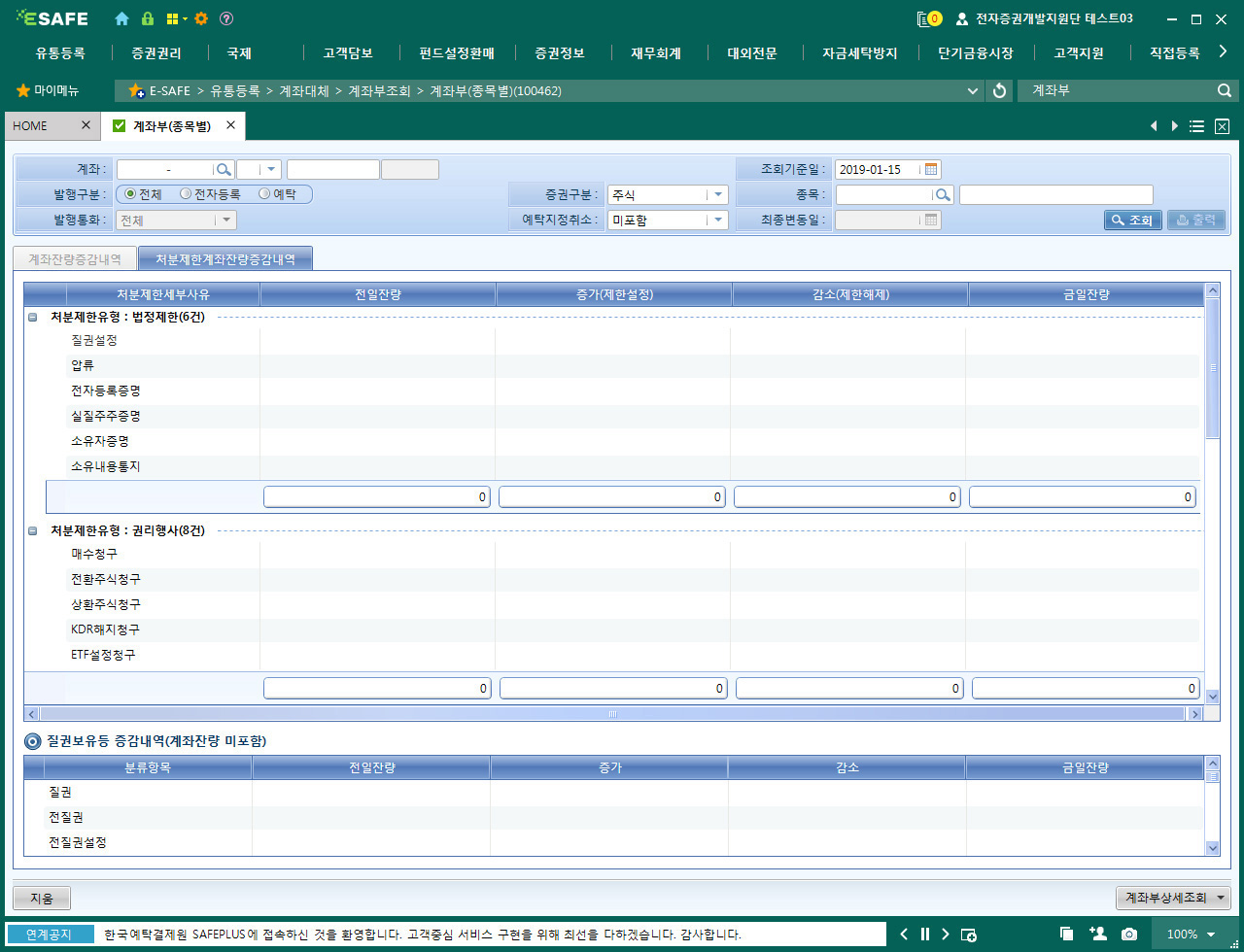Open the notification documents icon showing 0

tap(929, 18)
